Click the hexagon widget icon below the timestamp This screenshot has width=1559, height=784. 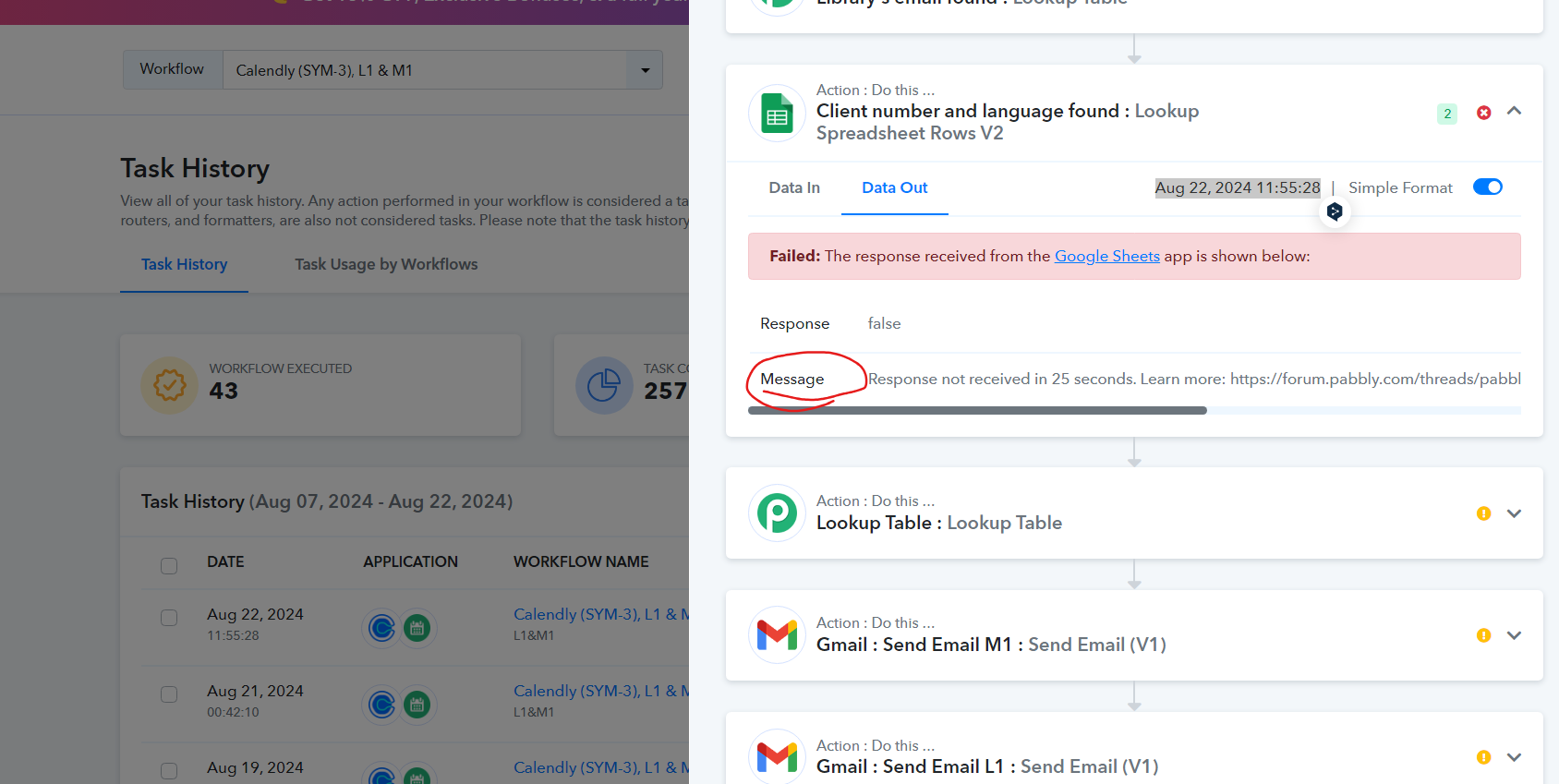(1335, 211)
